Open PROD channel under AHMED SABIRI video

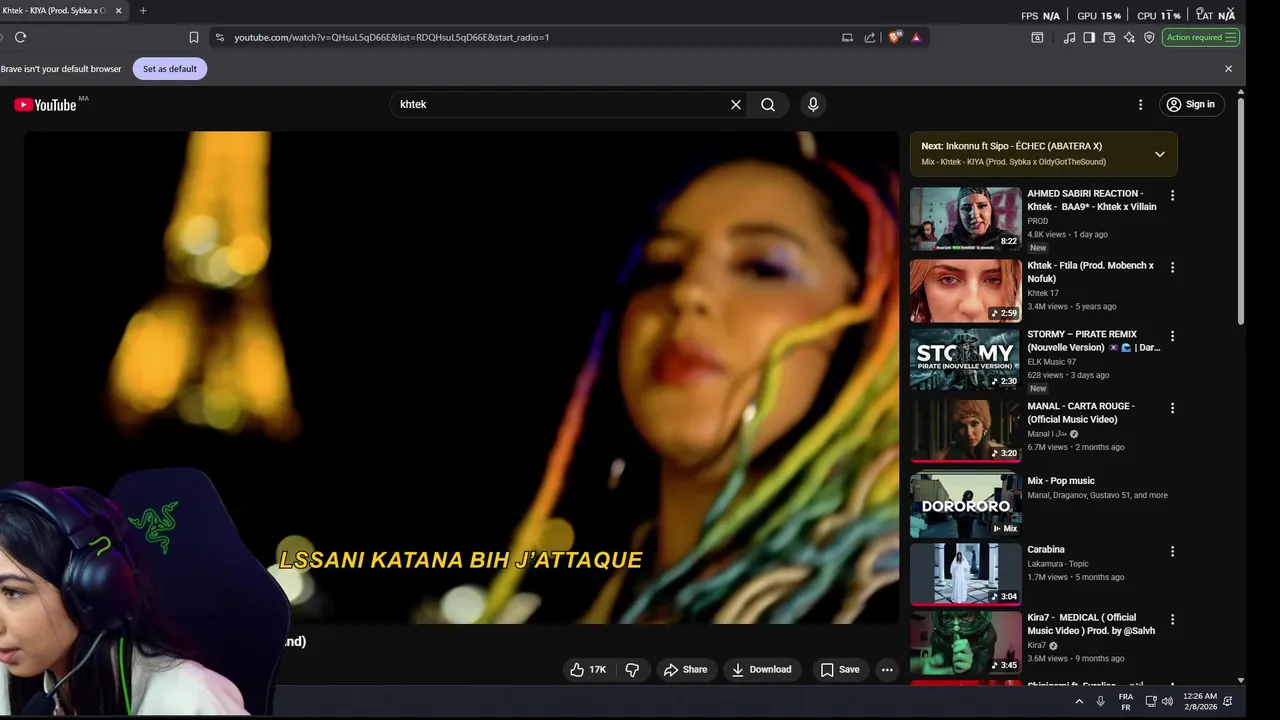[x=1038, y=221]
